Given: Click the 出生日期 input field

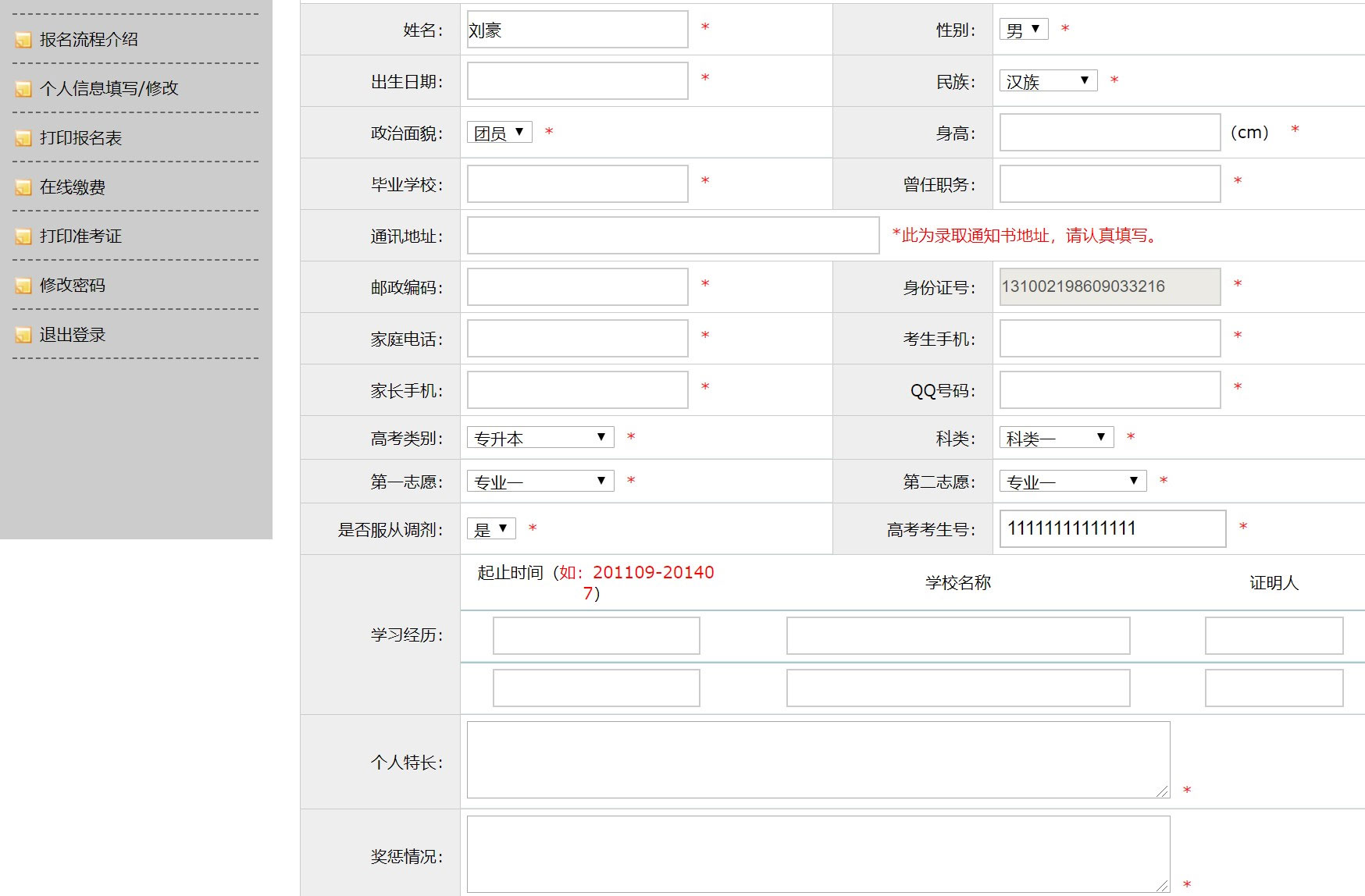Looking at the screenshot, I should coord(577,81).
